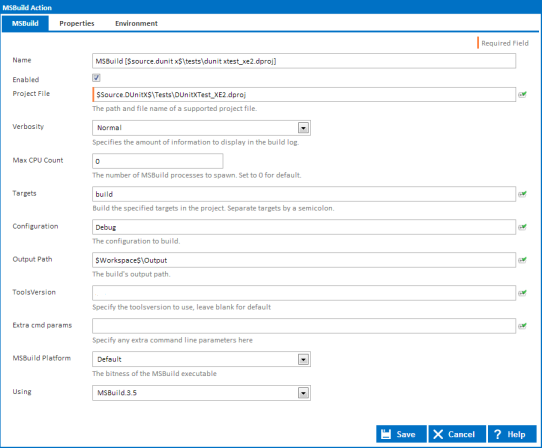This screenshot has height=448, width=542.
Task: Toggle the Enabled checkbox
Action: pyautogui.click(x=96, y=78)
